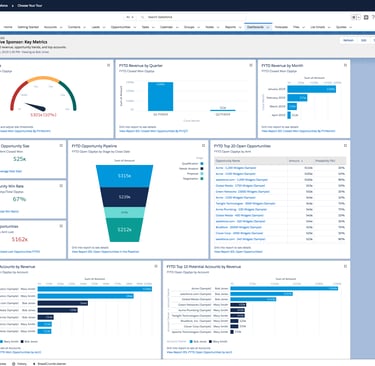The height and width of the screenshot is (366, 375).
Task: Open the Opportunities tab dropdown arrow
Action: (135, 27)
